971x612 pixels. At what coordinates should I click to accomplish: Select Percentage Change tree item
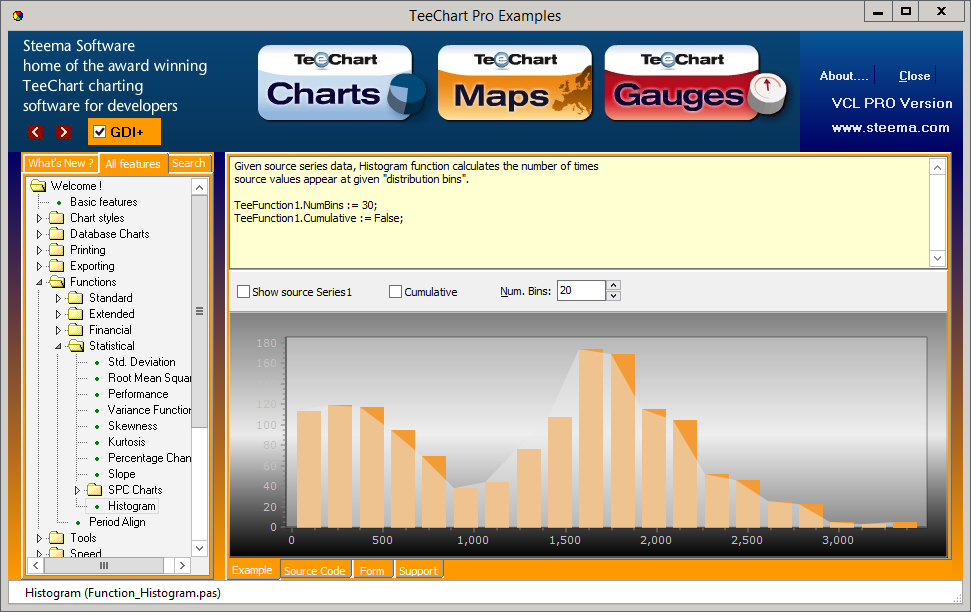(x=149, y=458)
